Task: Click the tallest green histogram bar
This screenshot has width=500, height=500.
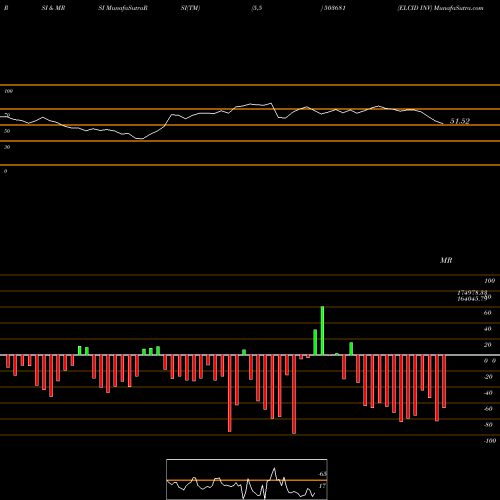Action: (322, 331)
